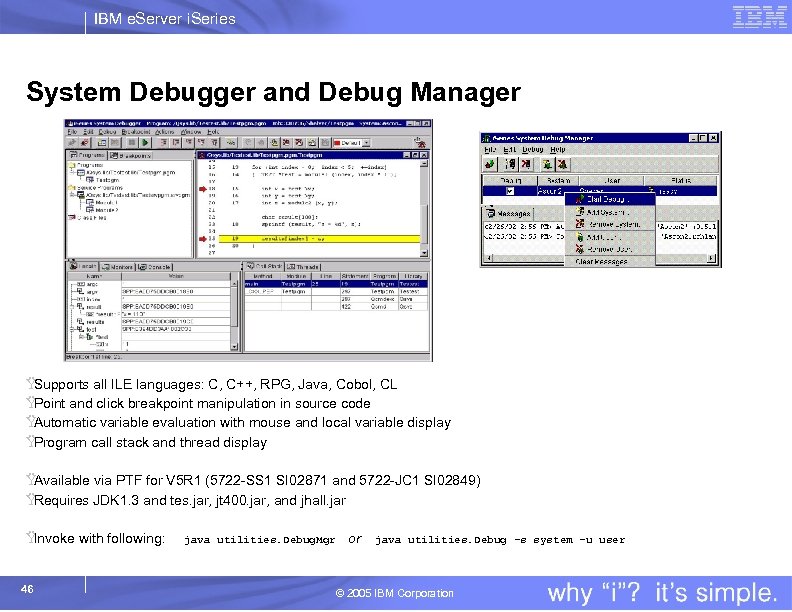This screenshot has height=612, width=792.
Task: Switch to the Call Stack tab
Action: tap(264, 266)
